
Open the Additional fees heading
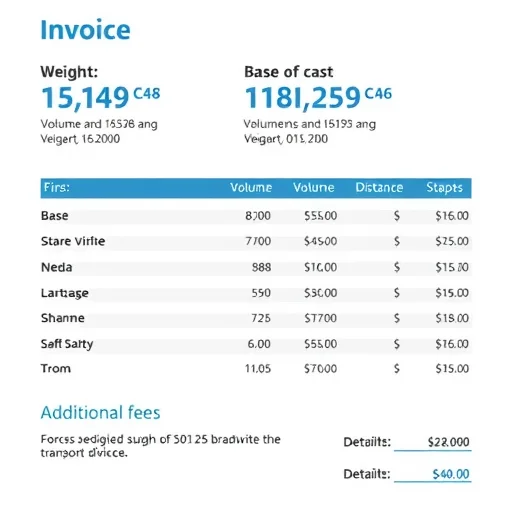click(100, 413)
